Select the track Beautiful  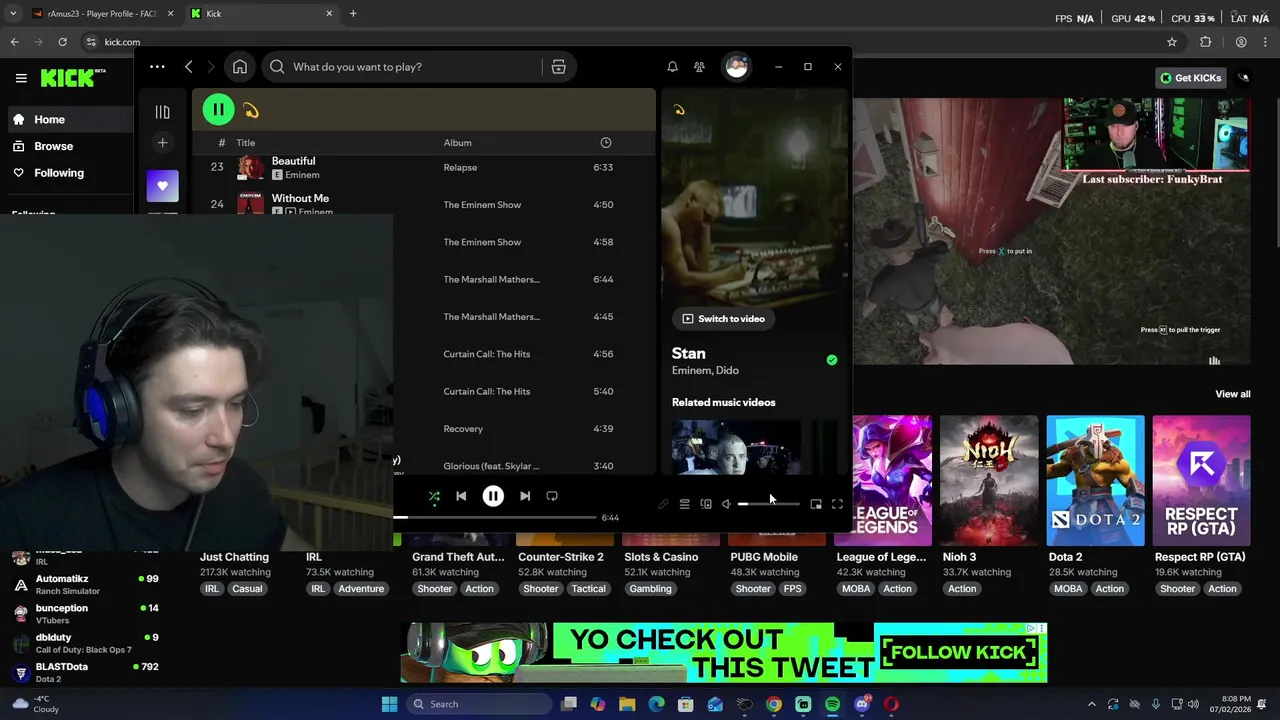click(293, 161)
